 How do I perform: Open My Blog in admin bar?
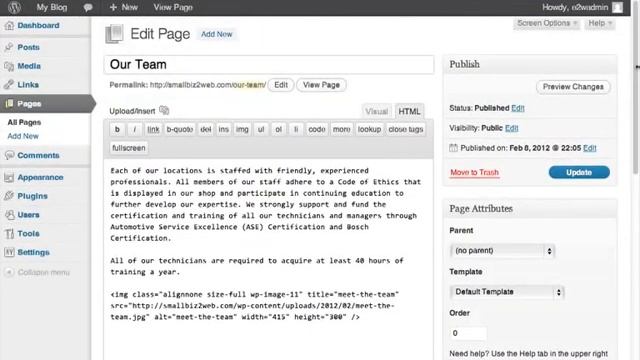coord(52,7)
